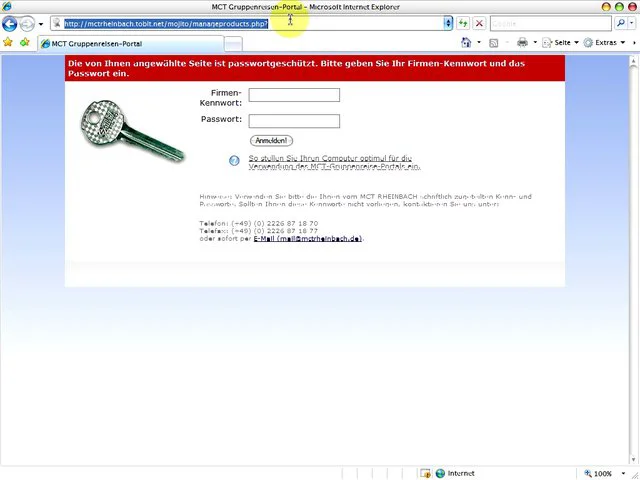Click the Internet Explorer logo in the title bar
This screenshot has width=640, height=480.
point(7,6)
